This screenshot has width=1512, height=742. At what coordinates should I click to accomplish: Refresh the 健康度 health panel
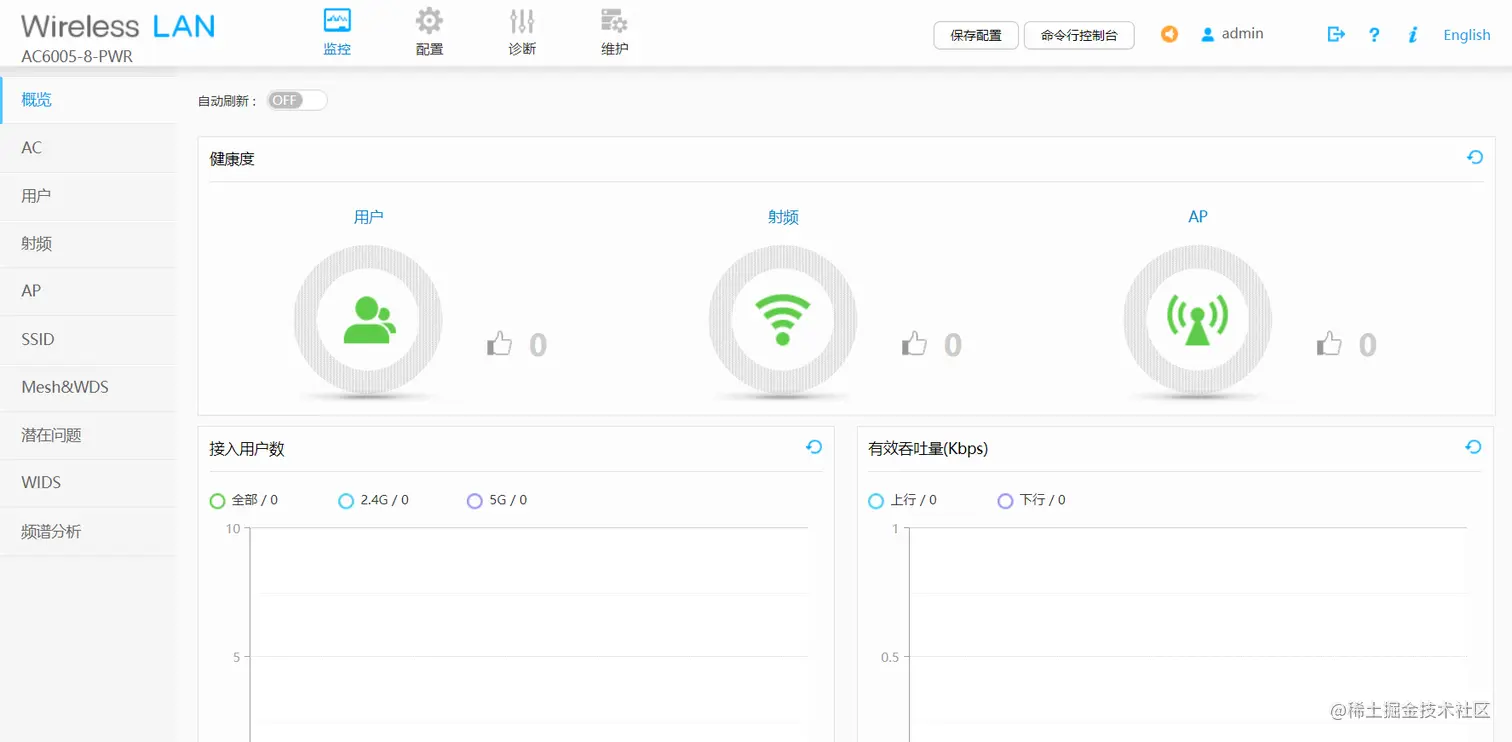[1474, 157]
